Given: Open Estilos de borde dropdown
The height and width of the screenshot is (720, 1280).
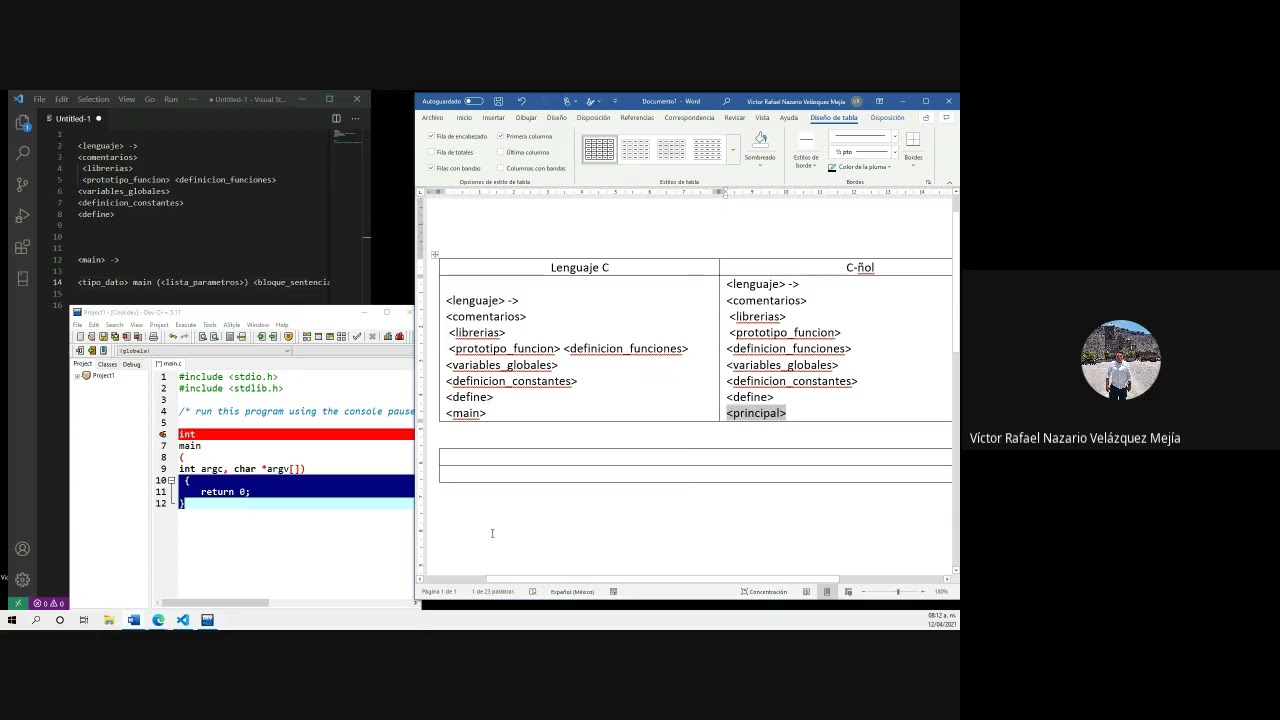Looking at the screenshot, I should click(806, 161).
